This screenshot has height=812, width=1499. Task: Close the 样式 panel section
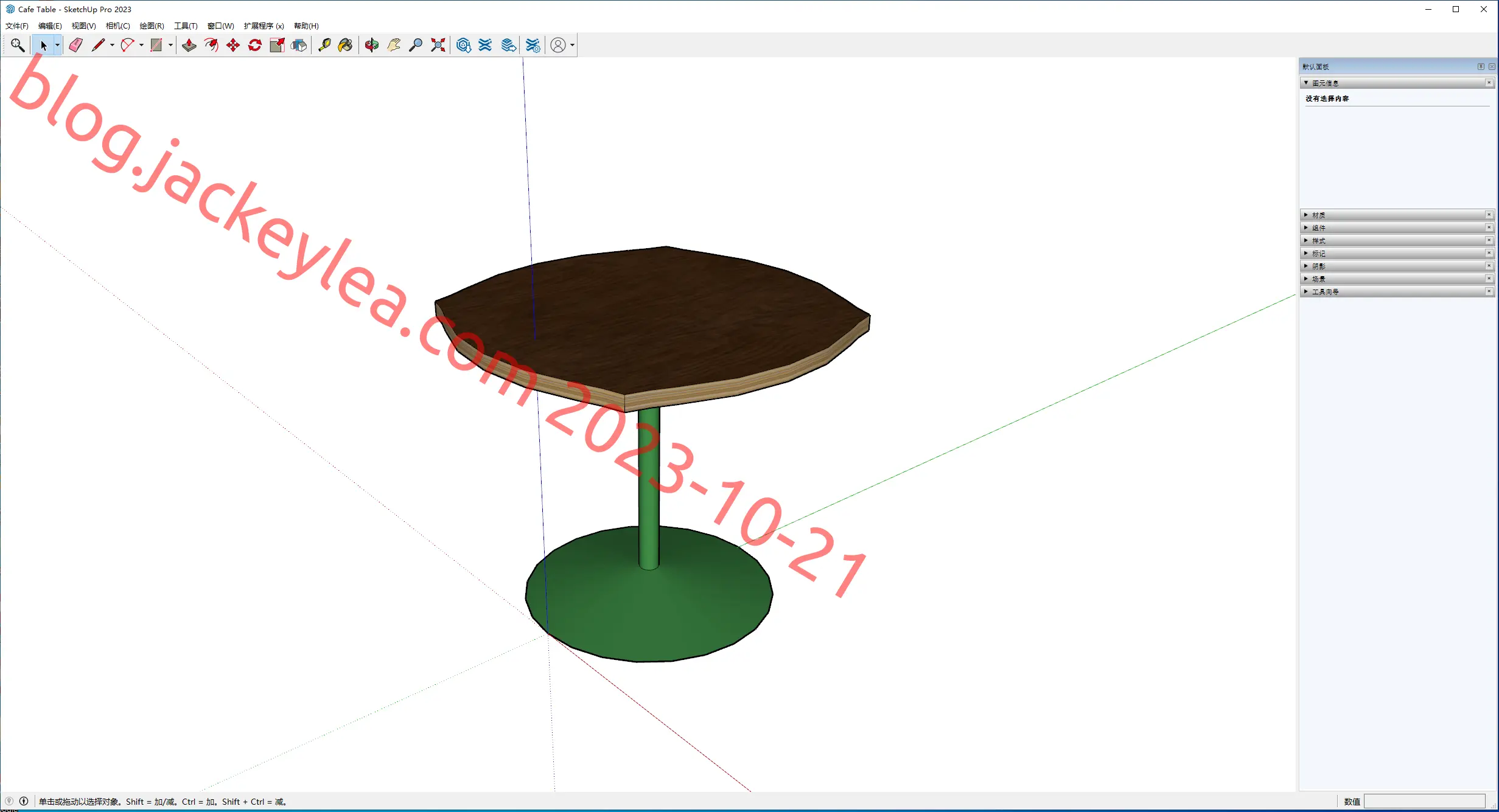[1489, 240]
